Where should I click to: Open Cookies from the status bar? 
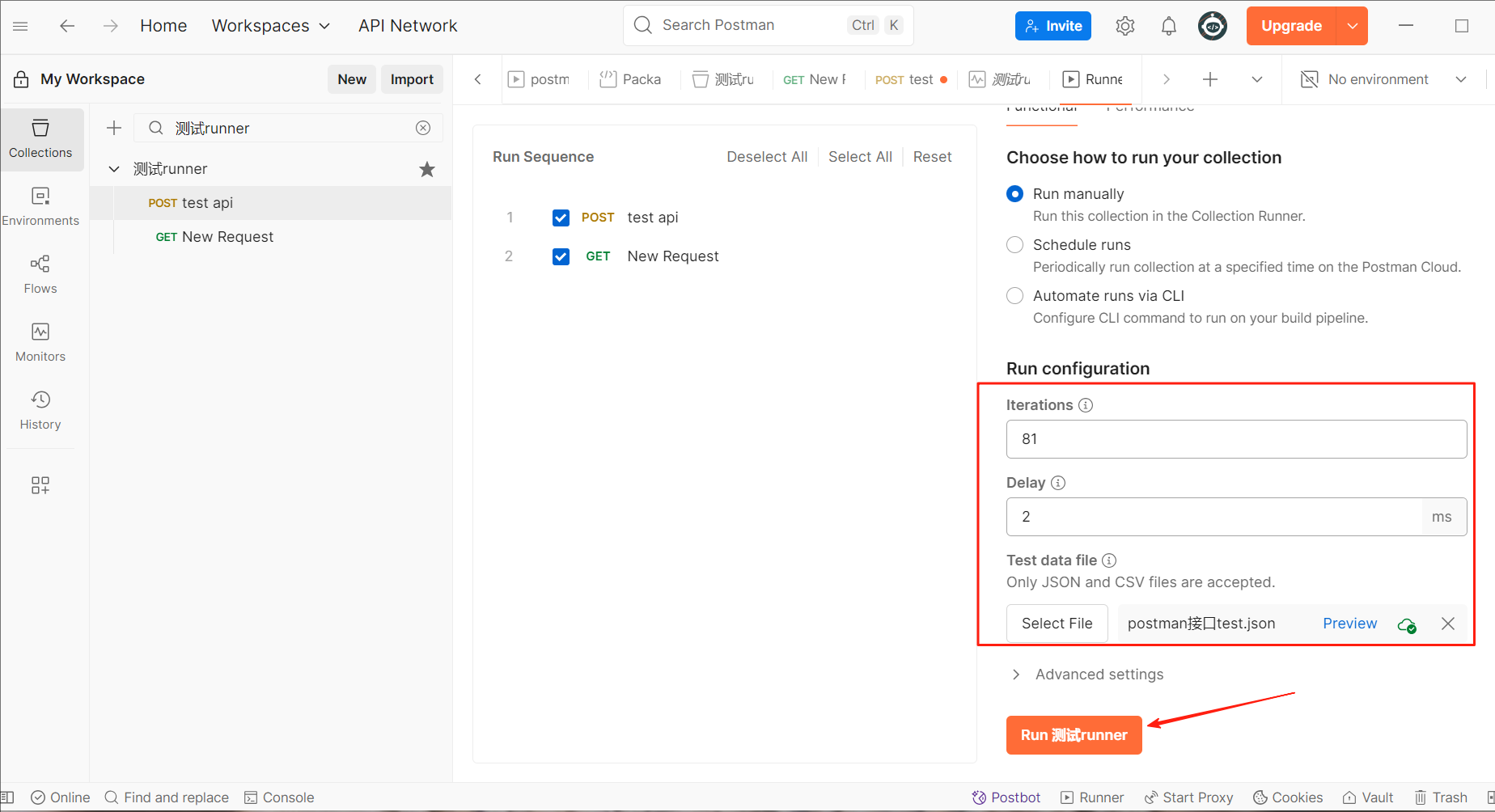[x=1288, y=797]
